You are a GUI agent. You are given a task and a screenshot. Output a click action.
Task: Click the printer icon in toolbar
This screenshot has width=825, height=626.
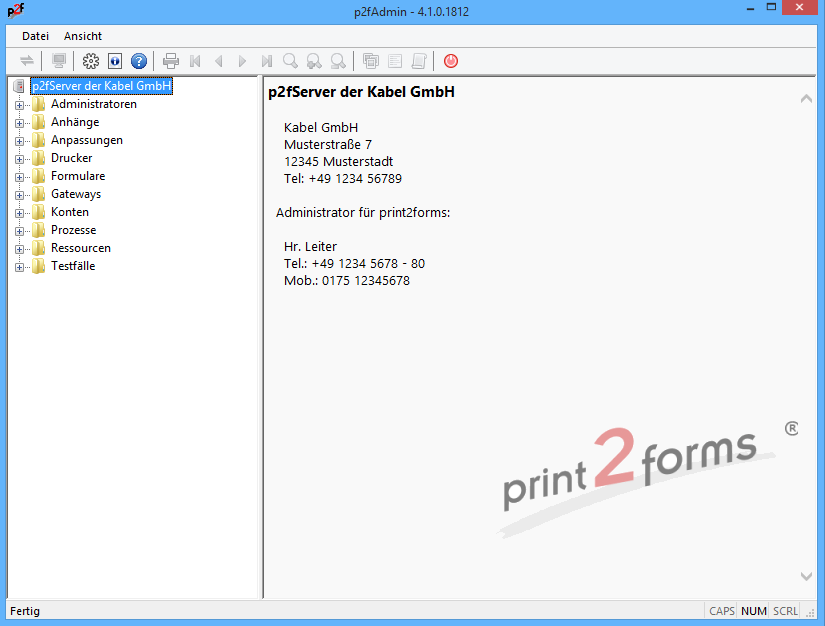[171, 61]
